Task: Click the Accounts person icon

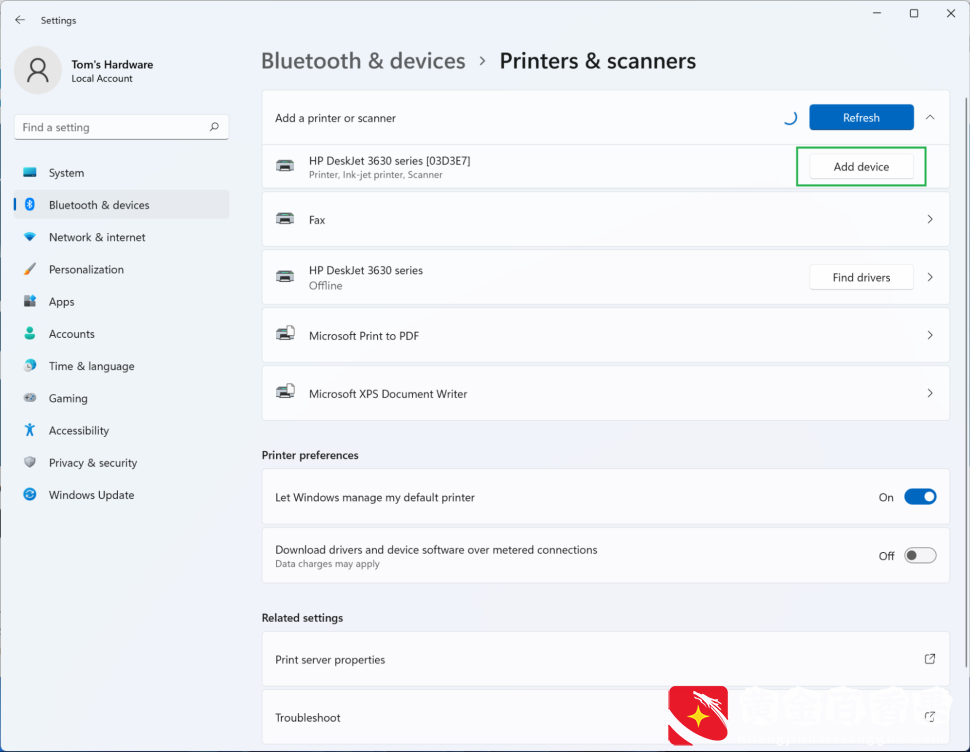Action: coord(30,333)
